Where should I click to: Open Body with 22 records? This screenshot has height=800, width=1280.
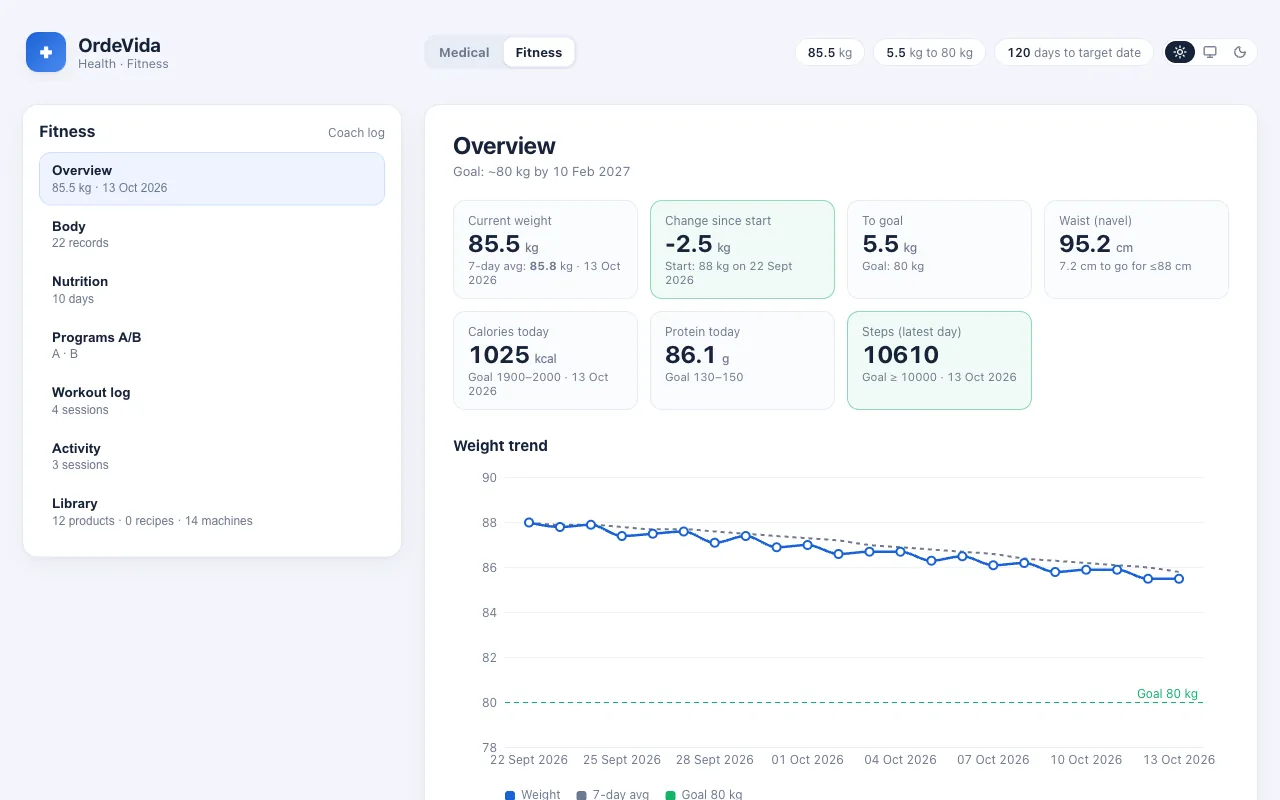click(x=212, y=234)
